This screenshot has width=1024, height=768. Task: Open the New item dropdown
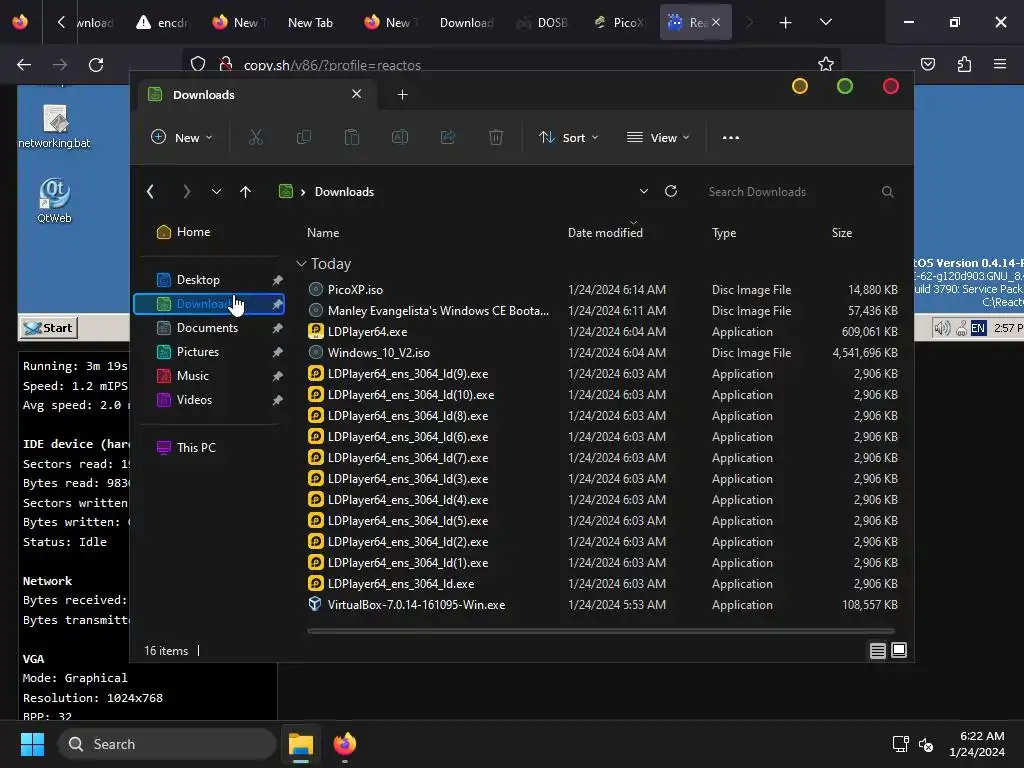pos(182,138)
